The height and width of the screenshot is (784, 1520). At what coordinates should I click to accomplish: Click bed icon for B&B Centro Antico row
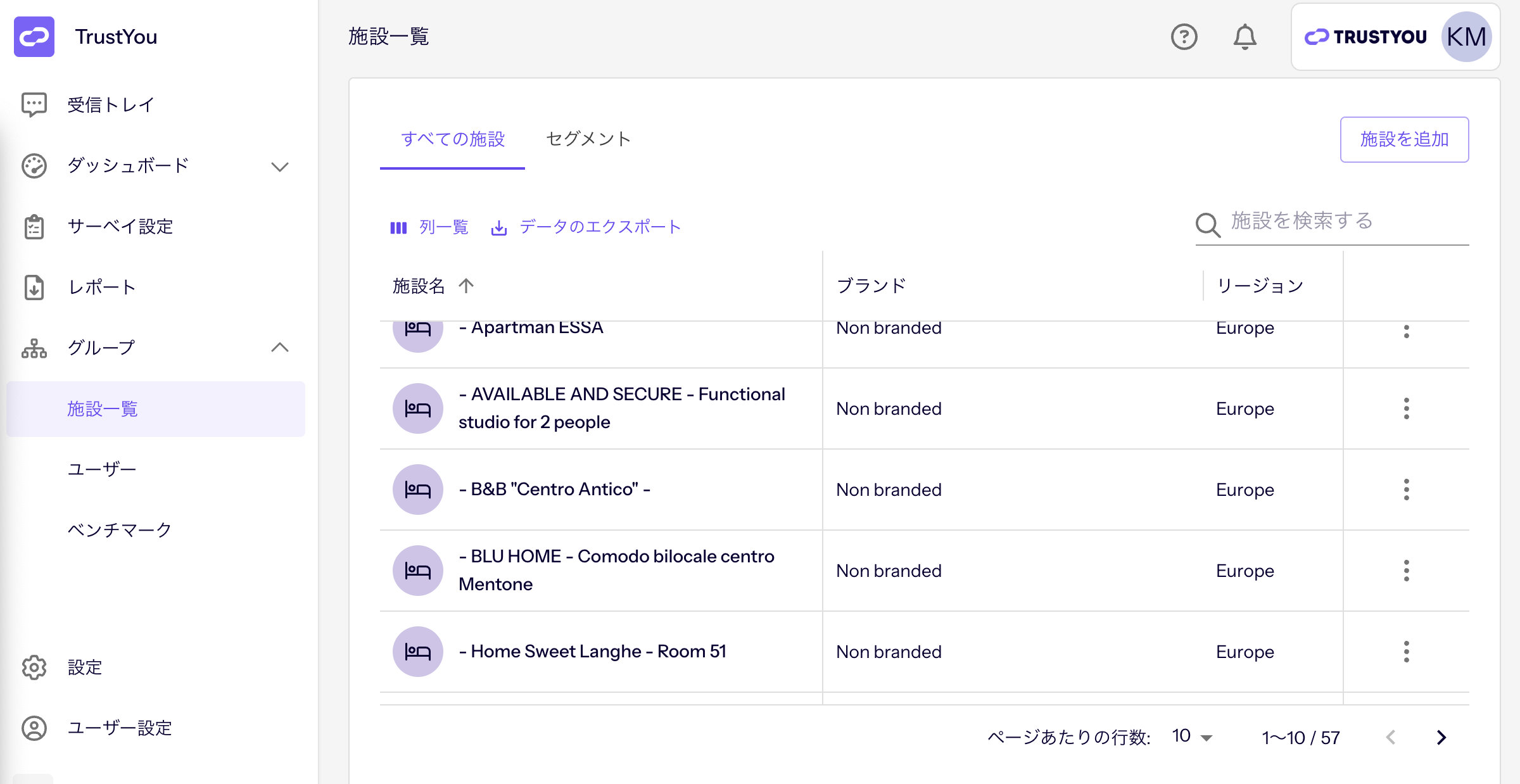pyautogui.click(x=418, y=490)
